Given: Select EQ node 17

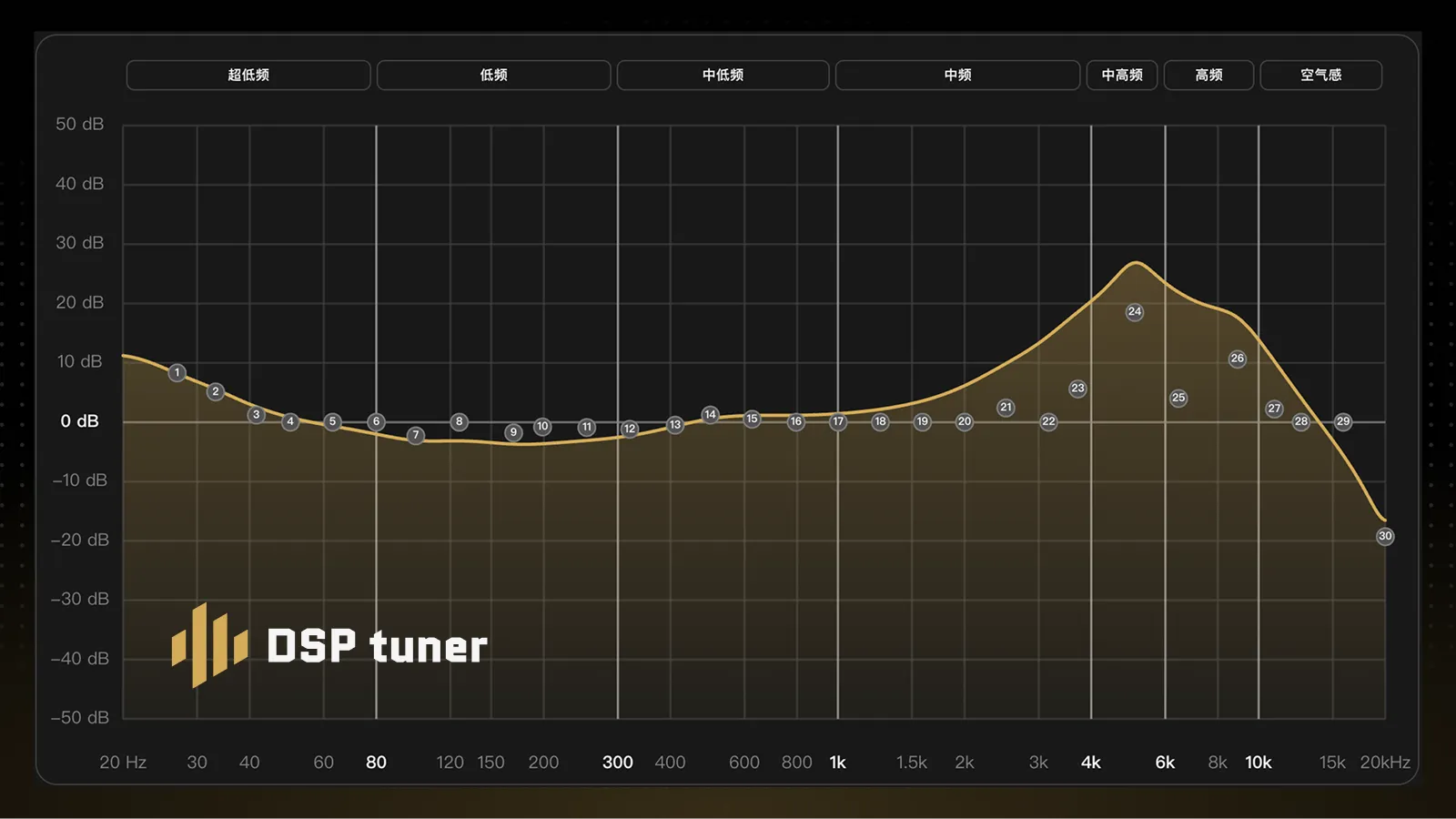Looking at the screenshot, I should 838,421.
